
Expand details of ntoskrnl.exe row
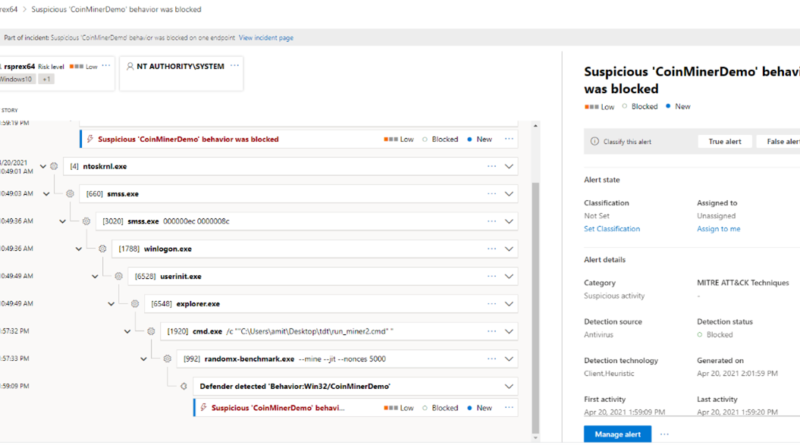(509, 166)
